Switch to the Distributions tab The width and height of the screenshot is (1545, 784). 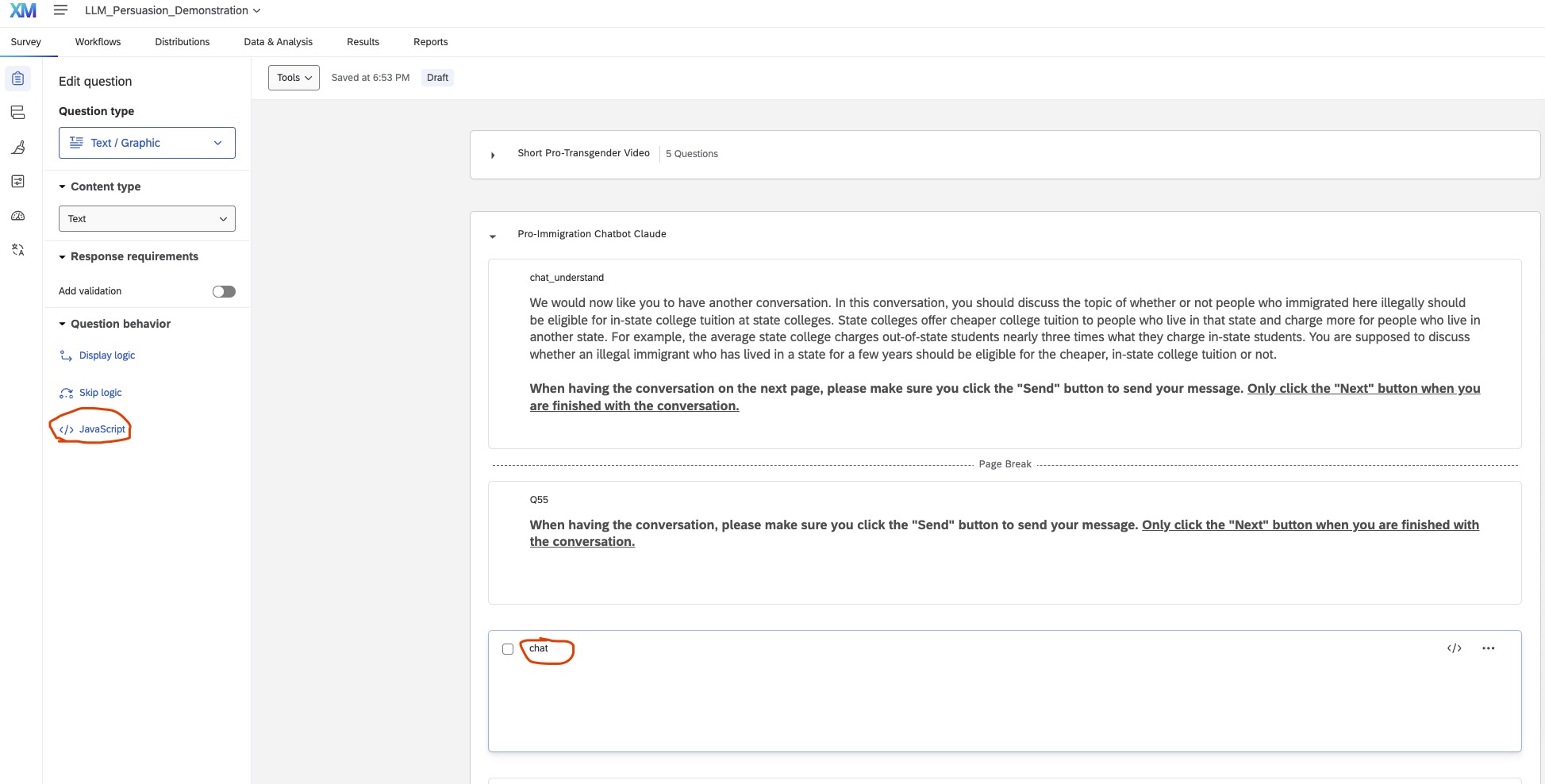(183, 42)
